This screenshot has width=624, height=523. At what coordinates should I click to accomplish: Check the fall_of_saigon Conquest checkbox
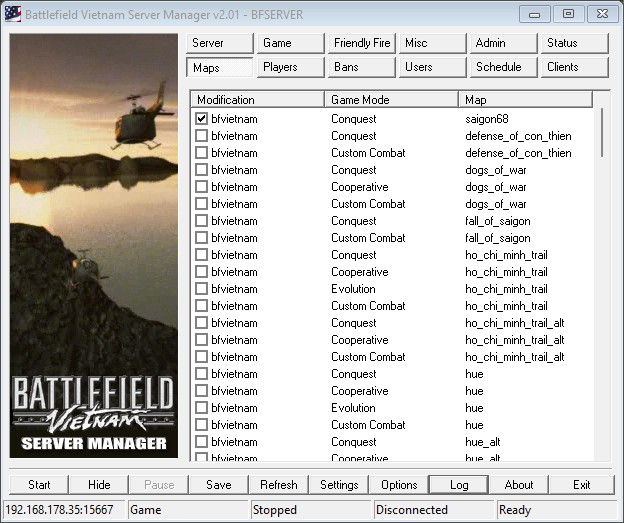tap(202, 221)
